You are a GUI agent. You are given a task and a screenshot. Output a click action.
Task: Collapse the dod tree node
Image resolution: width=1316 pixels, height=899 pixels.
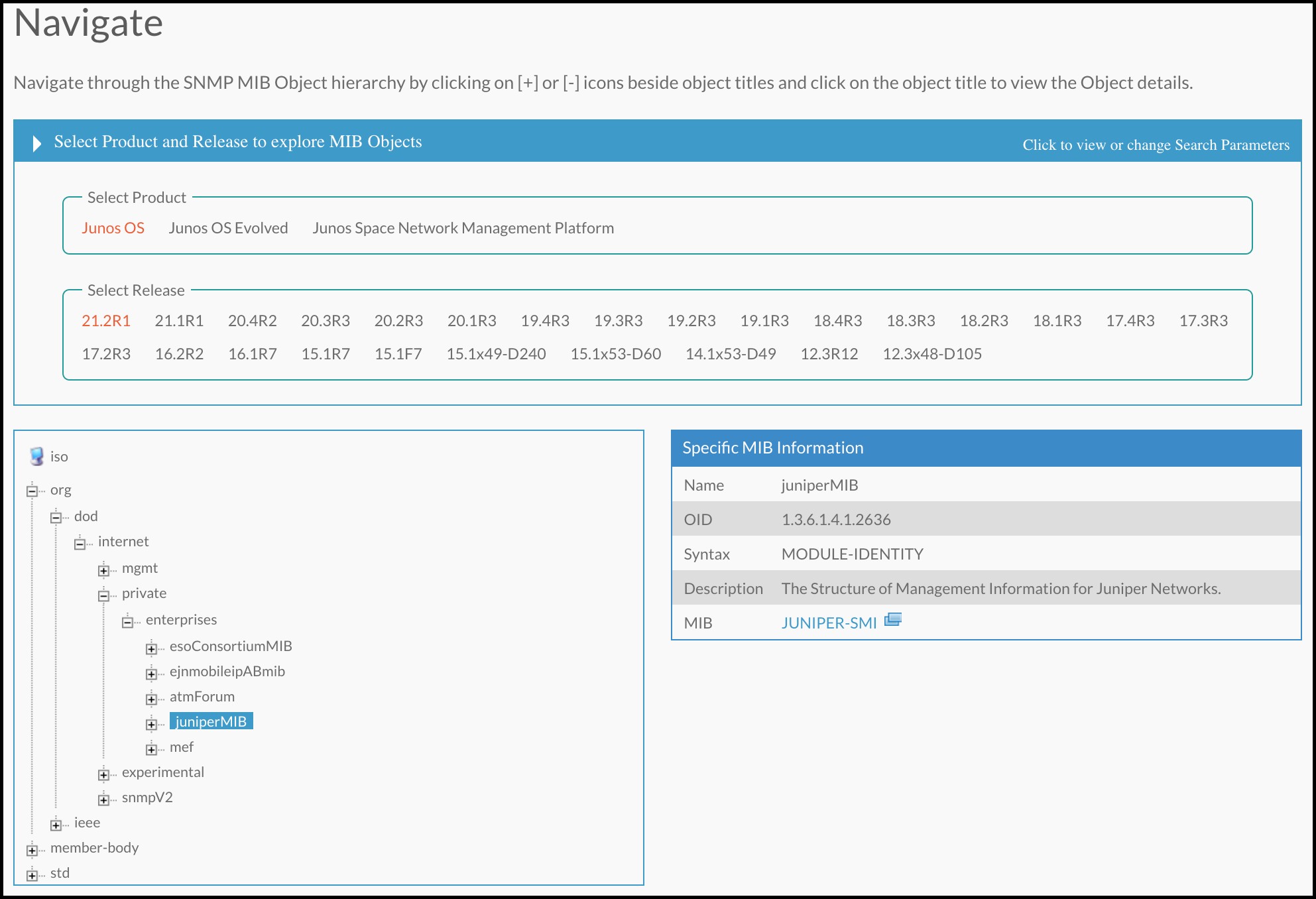click(56, 518)
